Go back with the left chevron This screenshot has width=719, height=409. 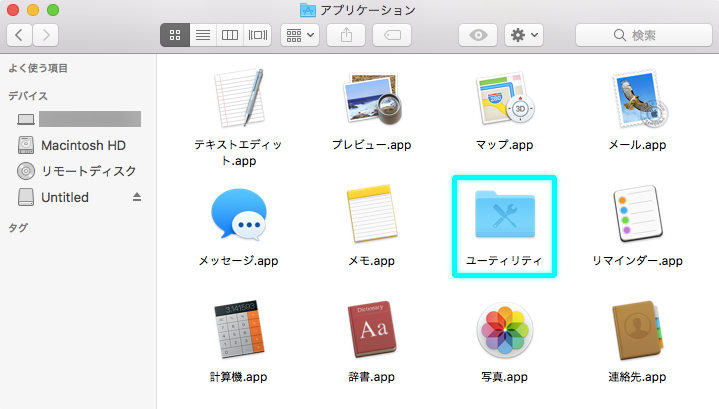point(19,35)
